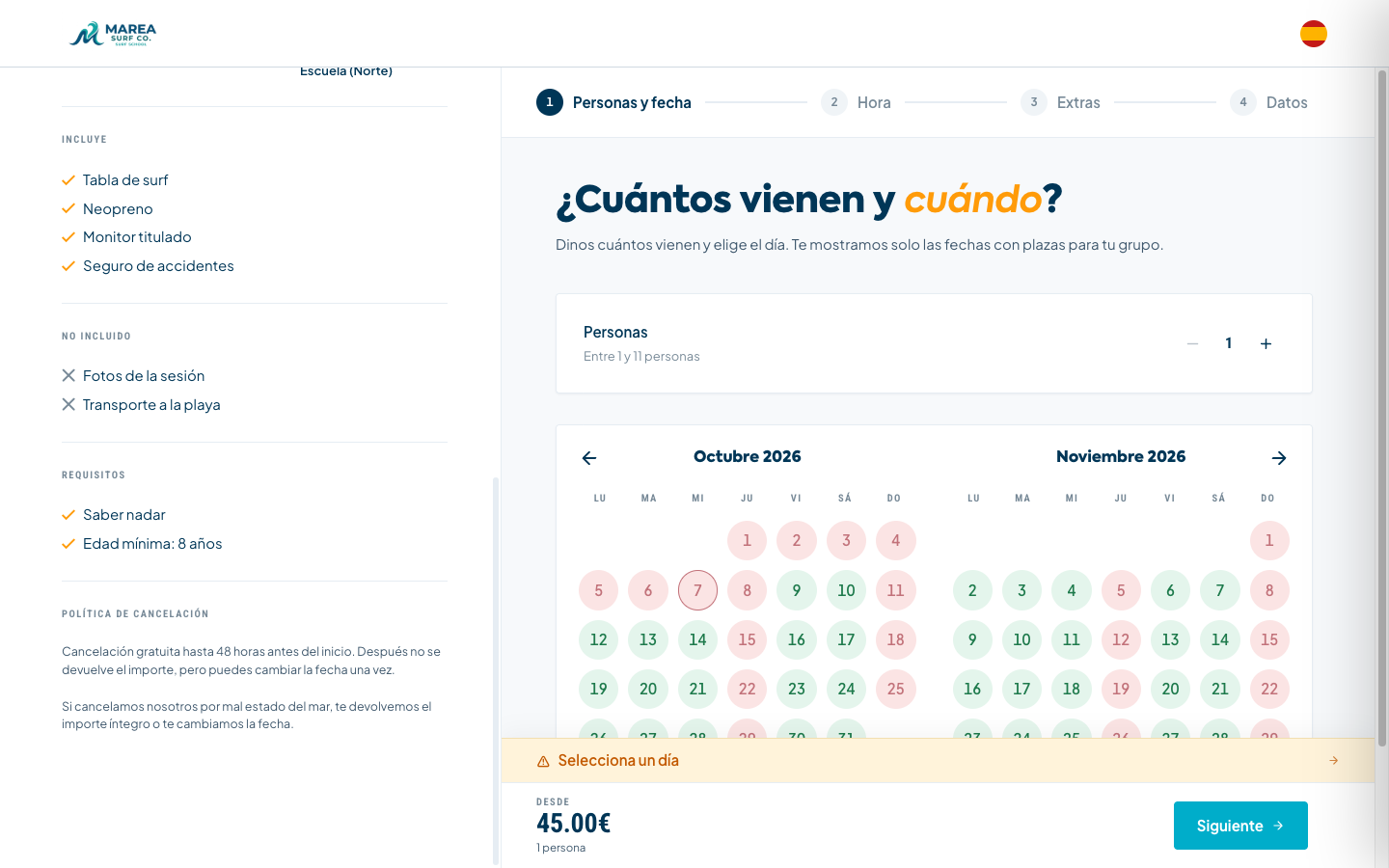Open the Spanish flag language selector
The height and width of the screenshot is (868, 1389).
[1313, 34]
